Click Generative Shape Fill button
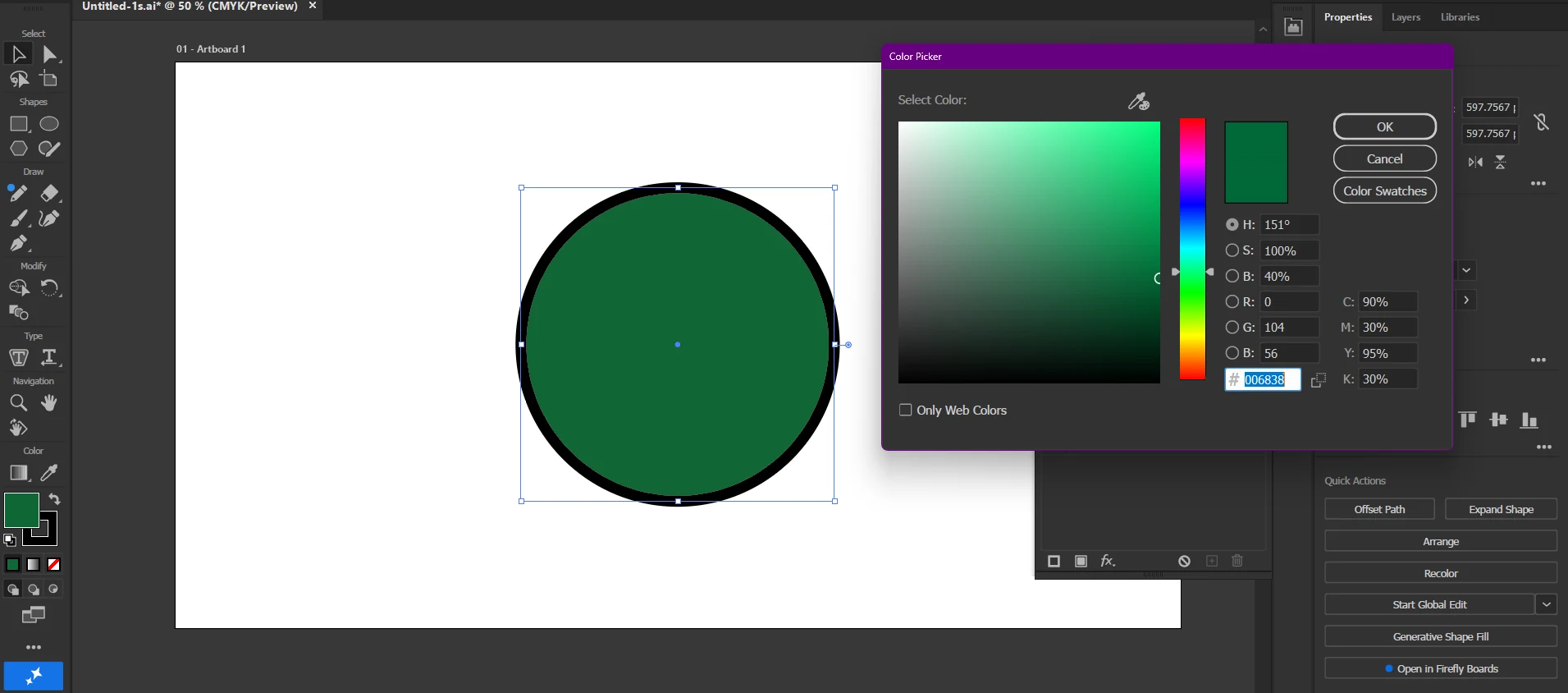The width and height of the screenshot is (1568, 693). point(1441,636)
